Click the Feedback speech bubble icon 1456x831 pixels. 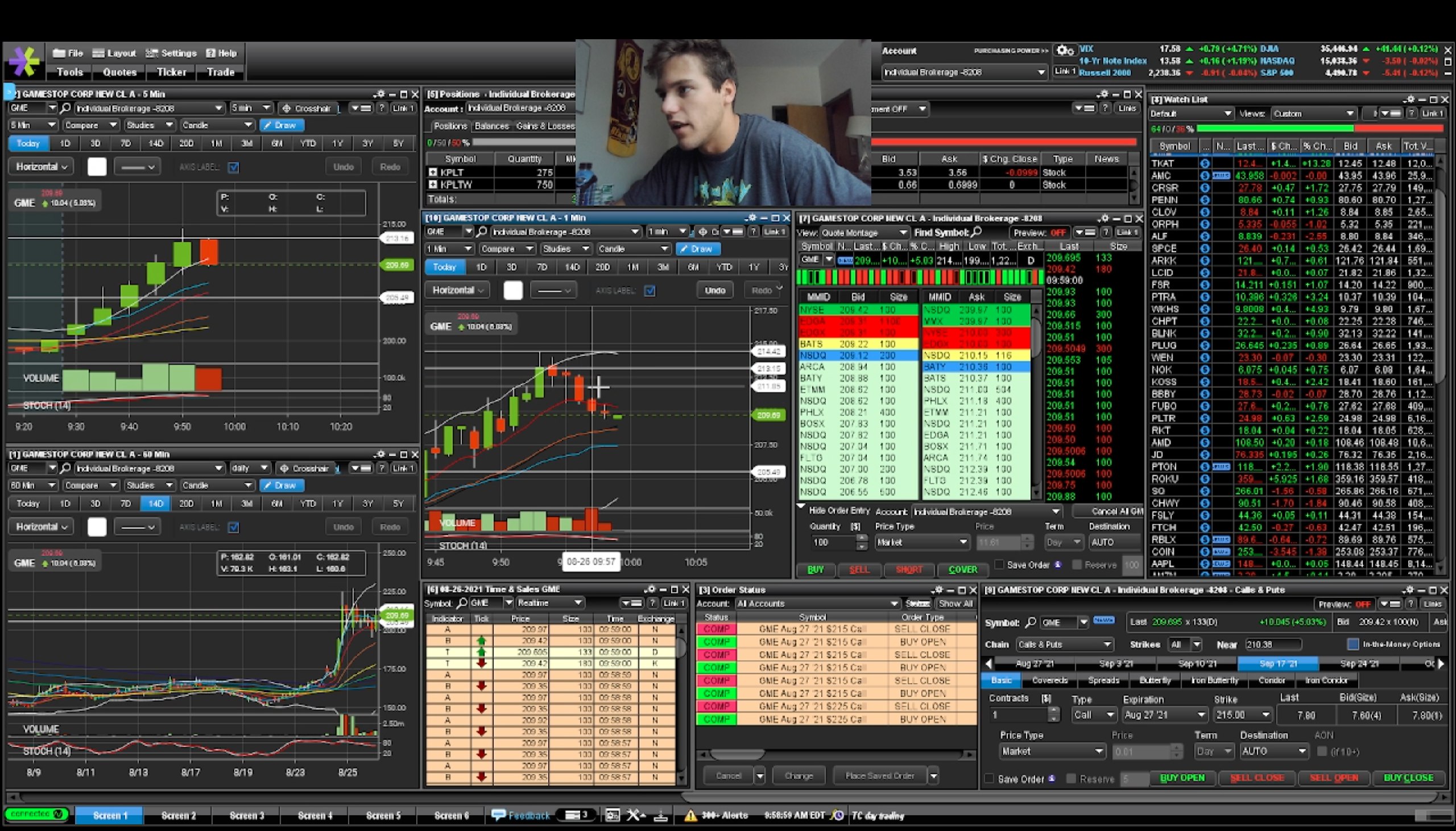tap(498, 815)
